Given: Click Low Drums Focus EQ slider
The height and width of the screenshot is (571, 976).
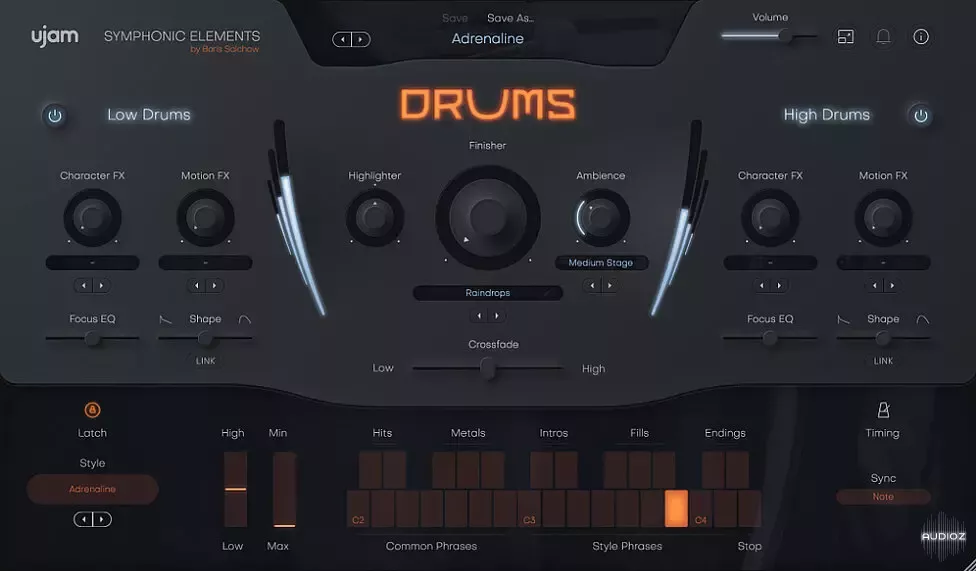Looking at the screenshot, I should pyautogui.click(x=92, y=339).
